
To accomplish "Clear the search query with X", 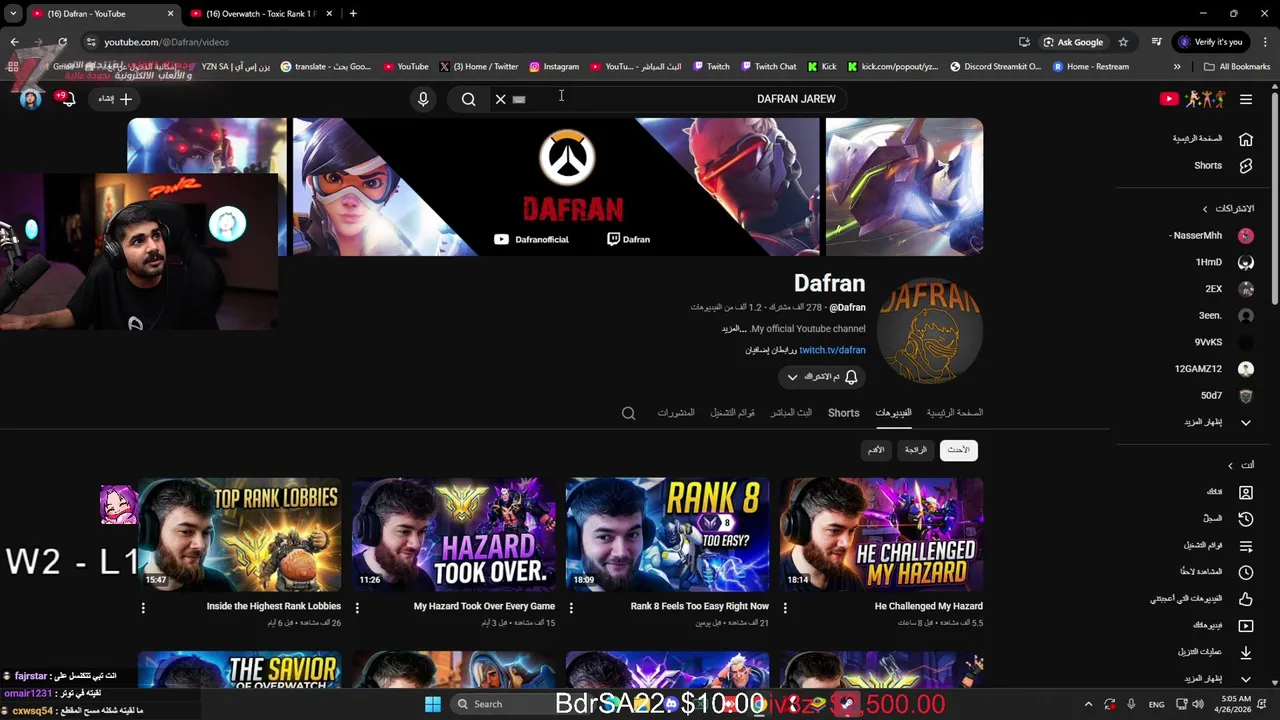I will tap(500, 99).
